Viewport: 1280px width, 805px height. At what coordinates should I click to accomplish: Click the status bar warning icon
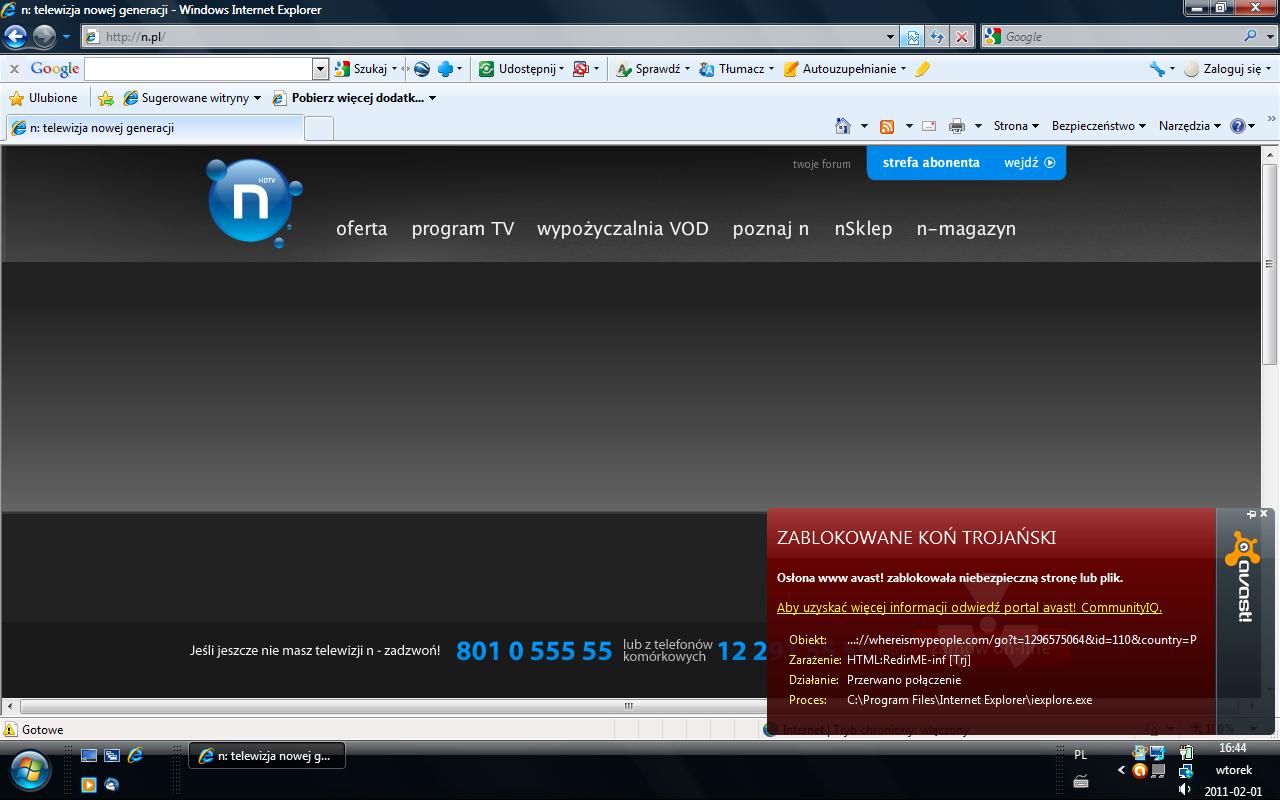coord(11,730)
